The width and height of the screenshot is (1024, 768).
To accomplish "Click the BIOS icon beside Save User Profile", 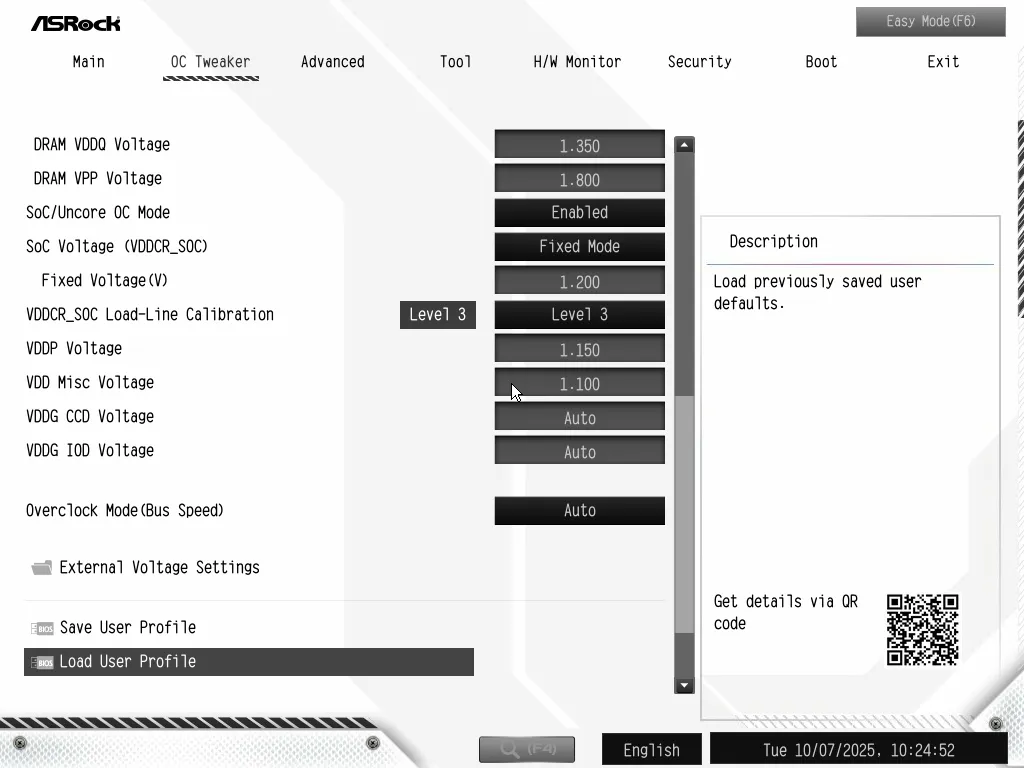I will coord(42,628).
